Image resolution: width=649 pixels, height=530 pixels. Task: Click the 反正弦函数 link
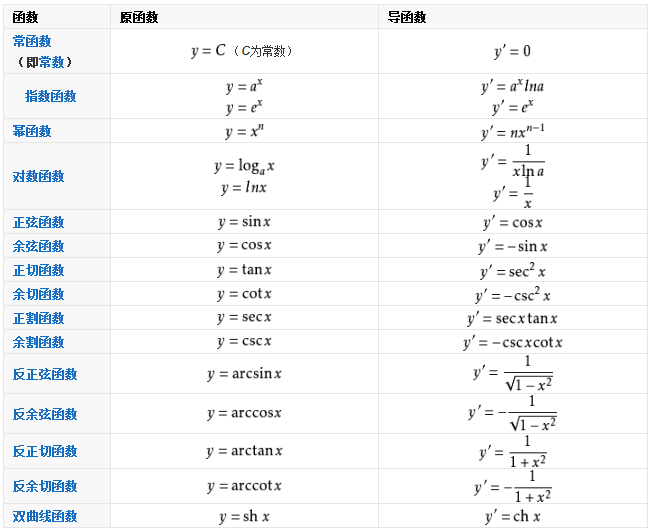[x=45, y=374]
